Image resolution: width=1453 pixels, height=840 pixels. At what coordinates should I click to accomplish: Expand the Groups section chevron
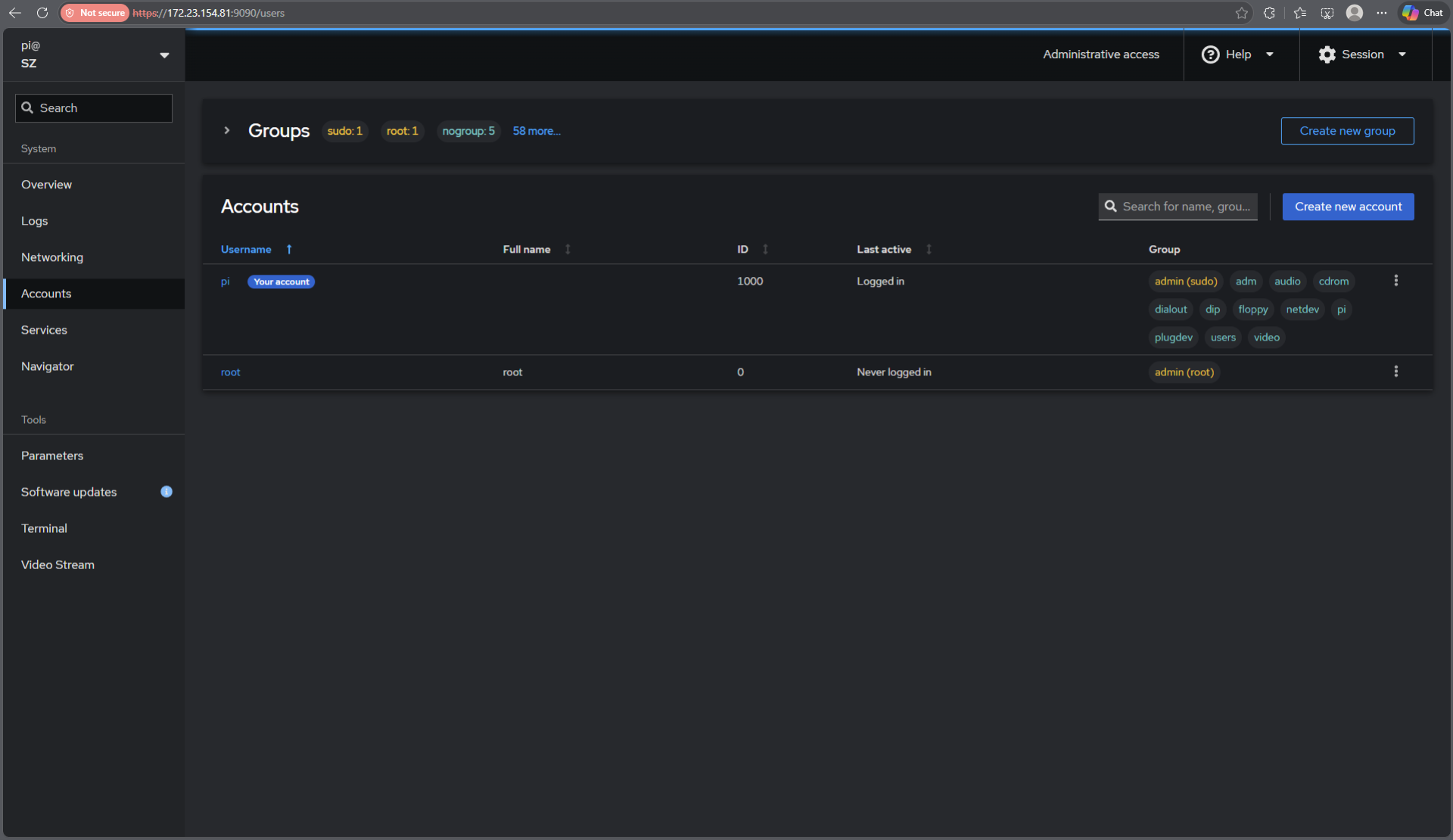click(226, 130)
